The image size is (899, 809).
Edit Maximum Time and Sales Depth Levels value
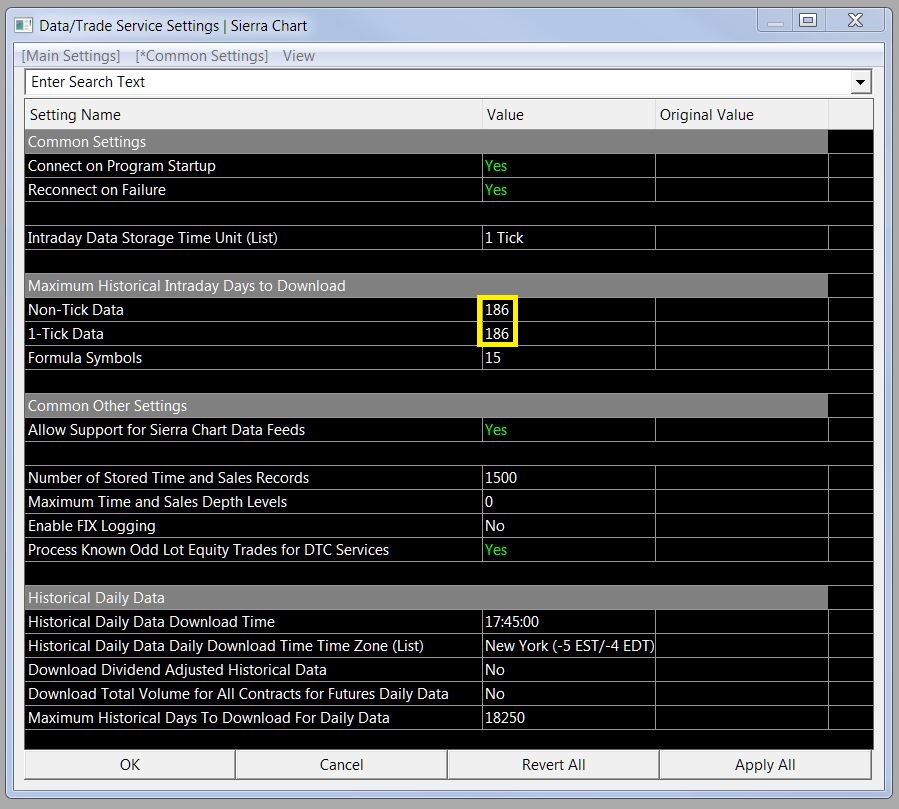568,502
